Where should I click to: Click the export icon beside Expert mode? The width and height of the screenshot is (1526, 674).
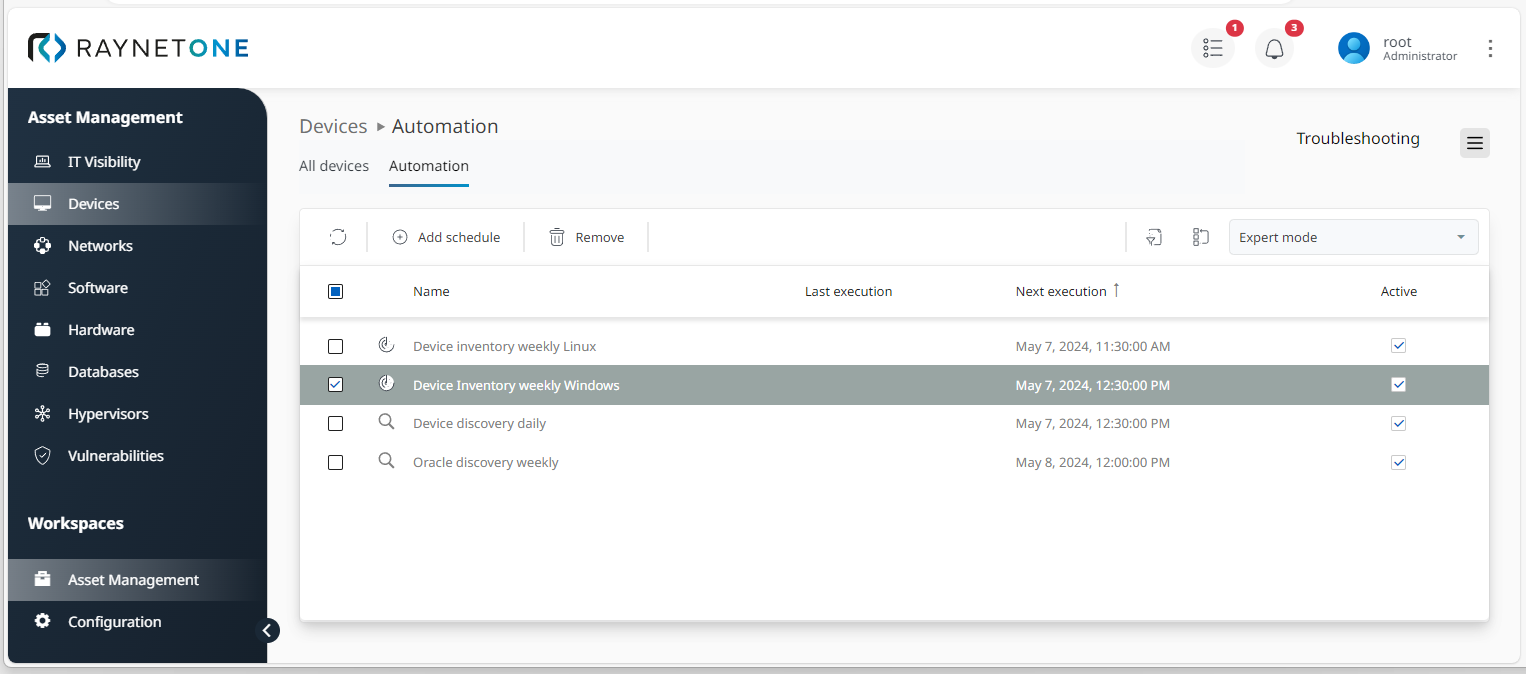1154,237
